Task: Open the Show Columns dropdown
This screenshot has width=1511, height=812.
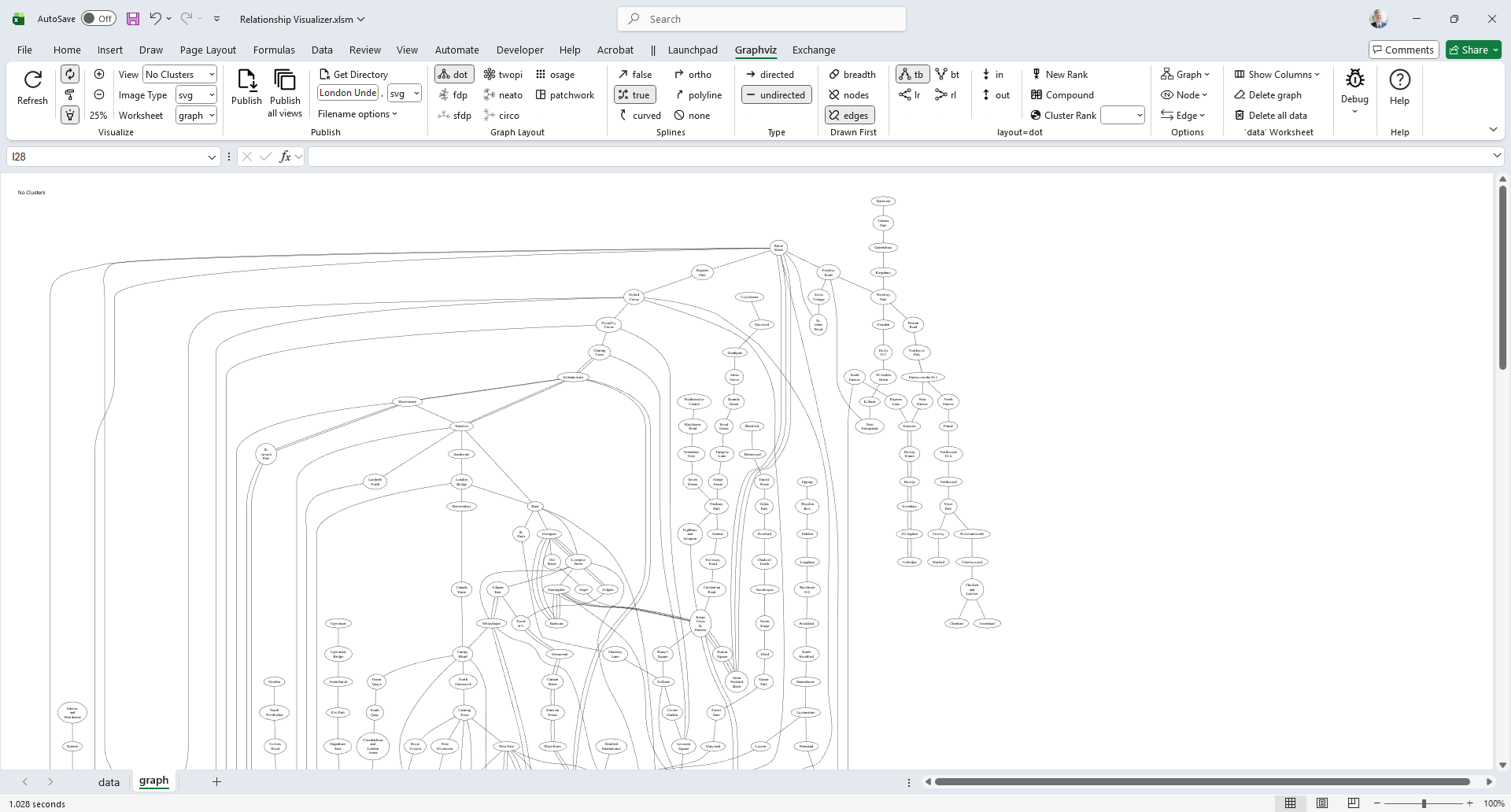Action: pos(1276,75)
